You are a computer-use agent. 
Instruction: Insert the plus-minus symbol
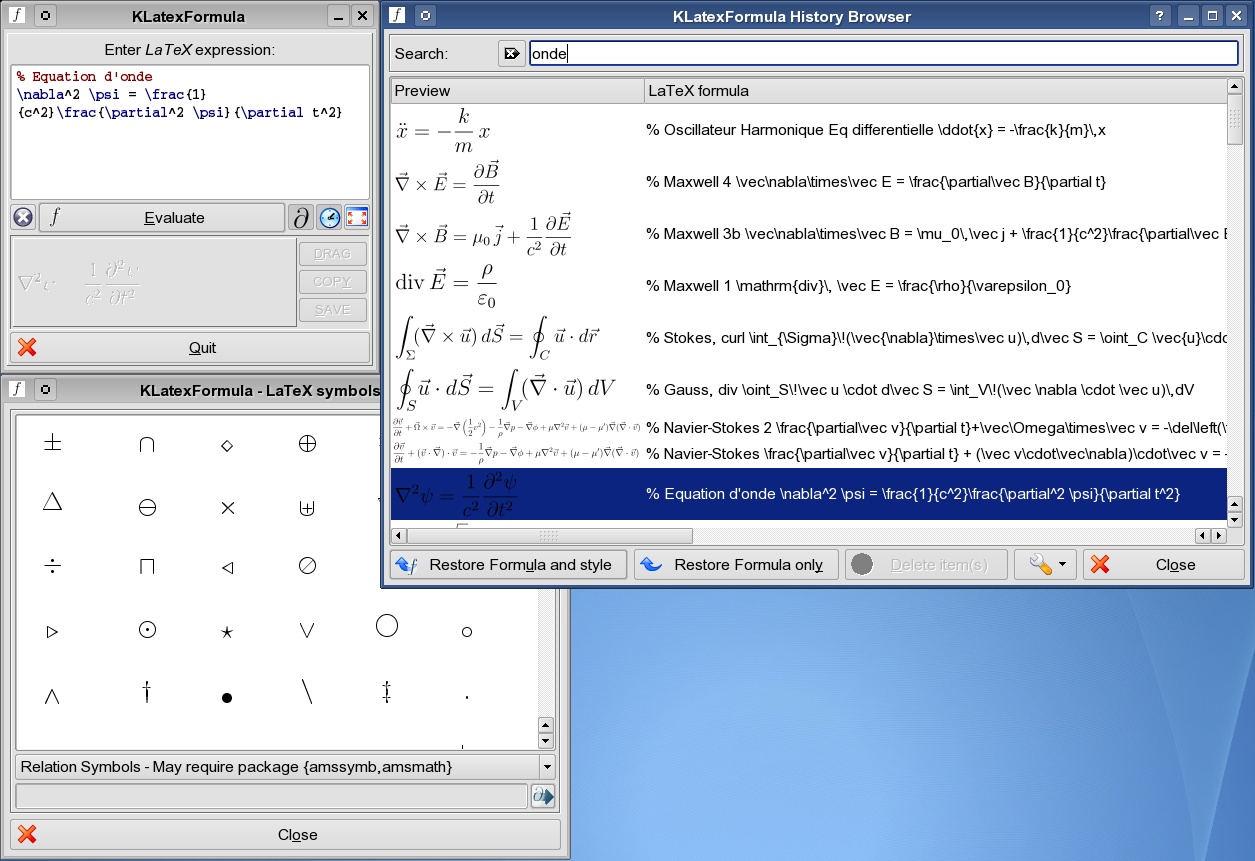[53, 444]
